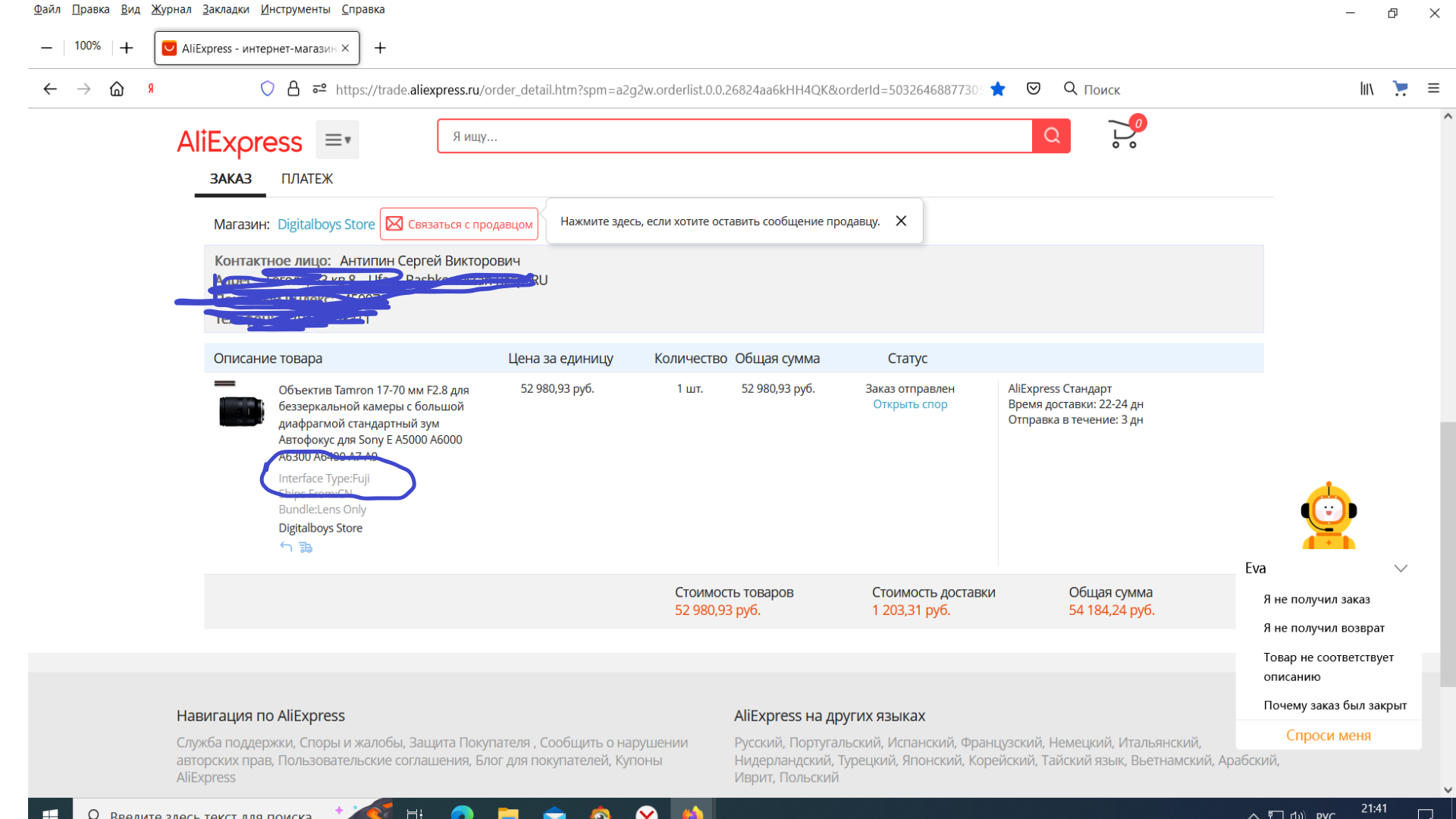1456x819 pixels.
Task: Open the Журнал menu
Action: point(171,9)
